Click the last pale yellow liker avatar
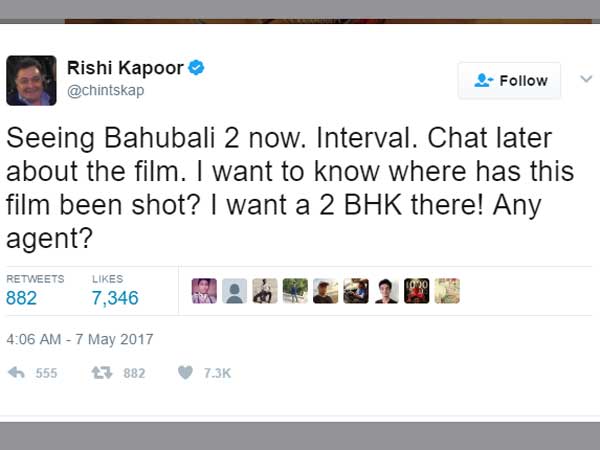600x450 pixels. click(x=447, y=291)
